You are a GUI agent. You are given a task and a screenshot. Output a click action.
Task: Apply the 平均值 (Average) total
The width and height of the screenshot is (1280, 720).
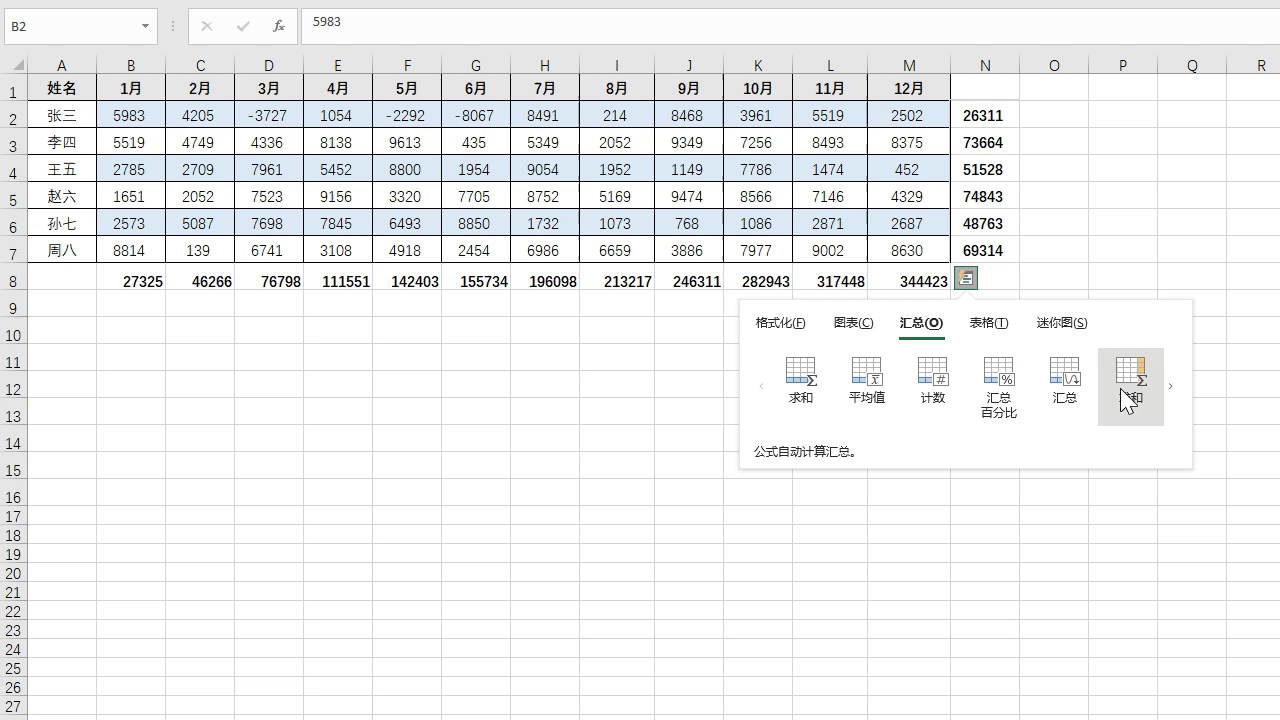[x=867, y=381]
